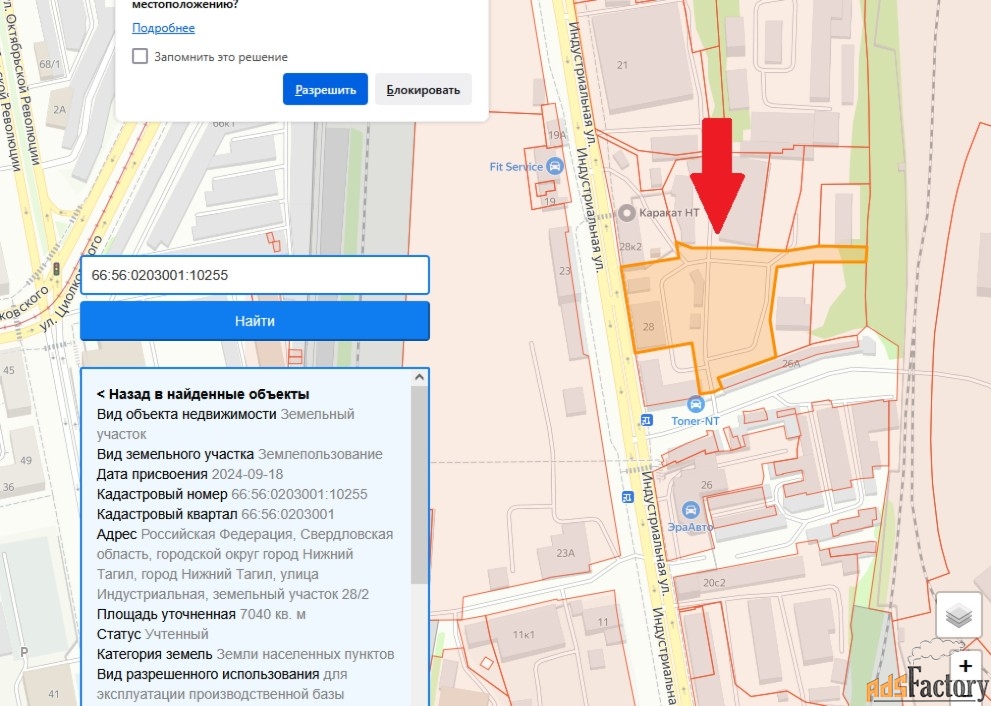Click the Площадь уточненная 7040 кв. м line

click(x=201, y=614)
